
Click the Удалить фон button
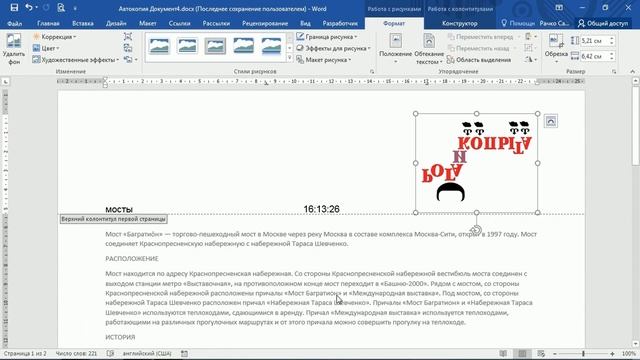[x=14, y=50]
